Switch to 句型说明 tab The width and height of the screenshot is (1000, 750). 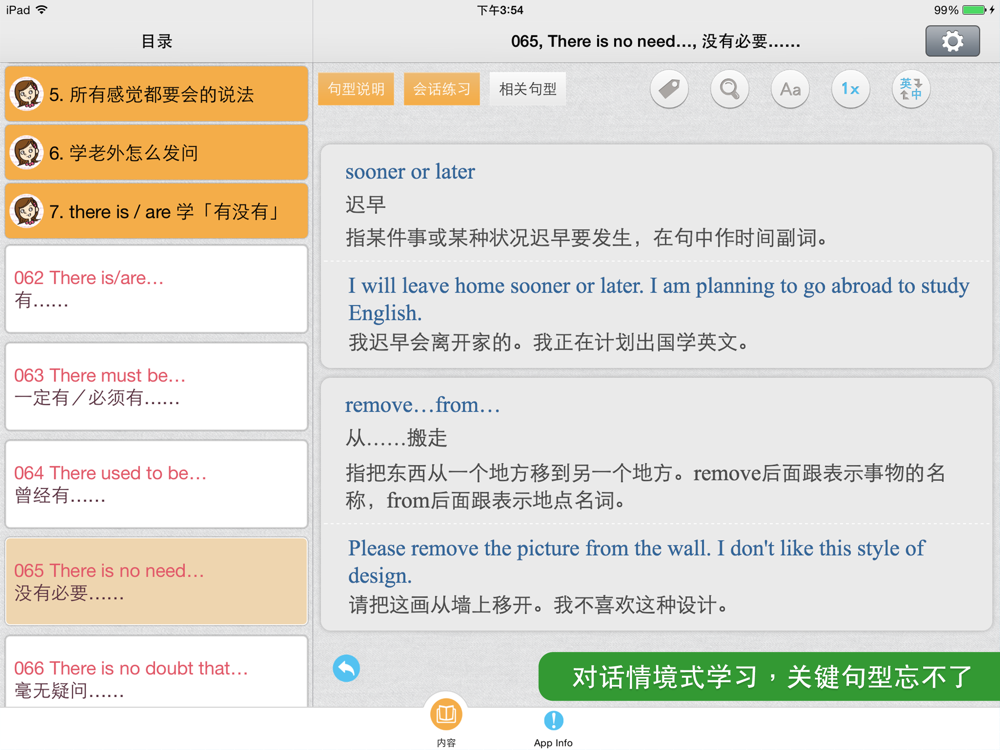pyautogui.click(x=356, y=89)
